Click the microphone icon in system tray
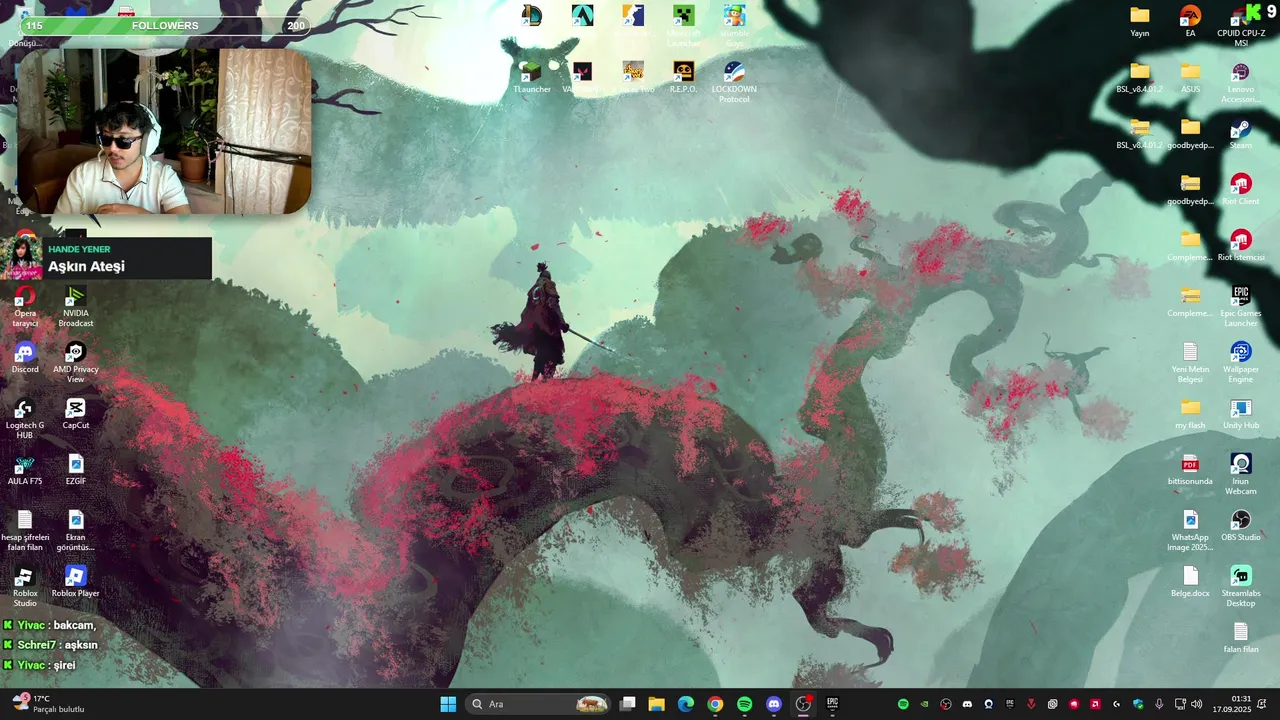Viewport: 1280px width, 720px height. [1159, 704]
